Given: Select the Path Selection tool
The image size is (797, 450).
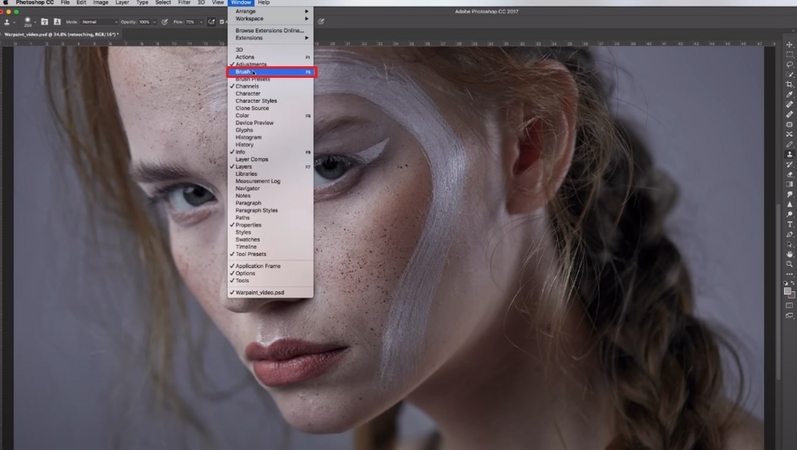Looking at the screenshot, I should tap(789, 245).
